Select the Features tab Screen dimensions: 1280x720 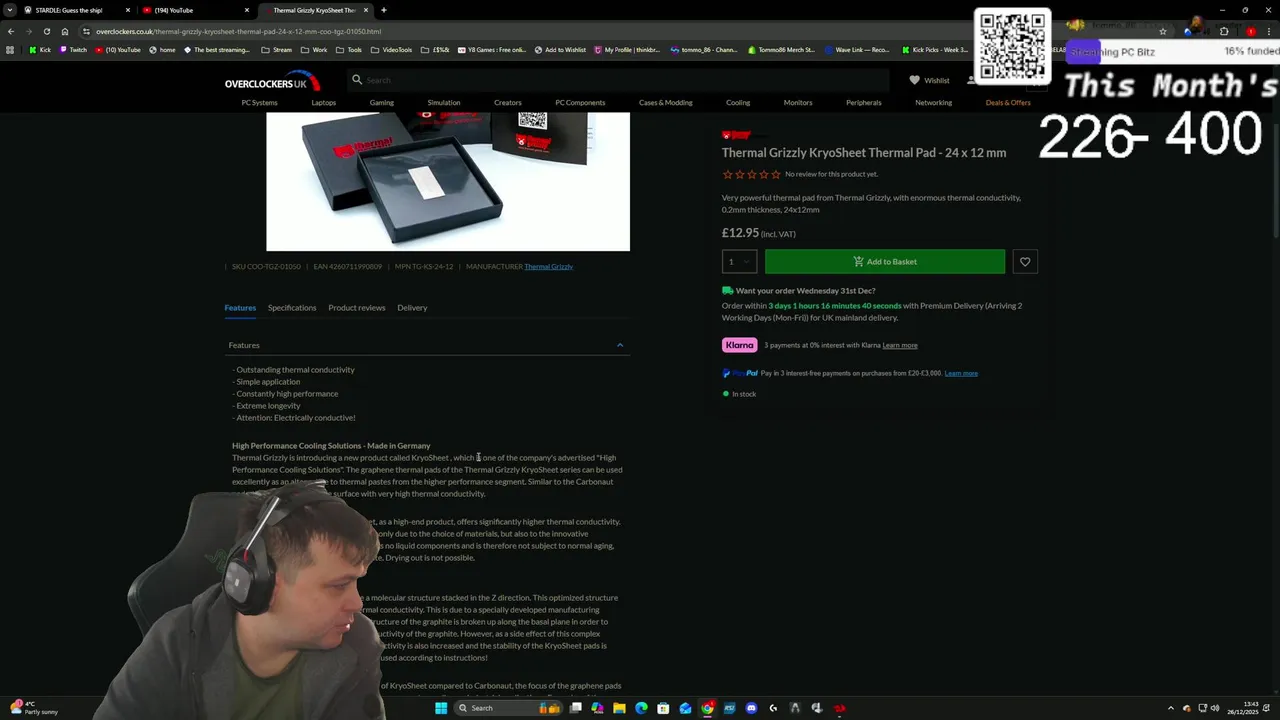pos(240,308)
